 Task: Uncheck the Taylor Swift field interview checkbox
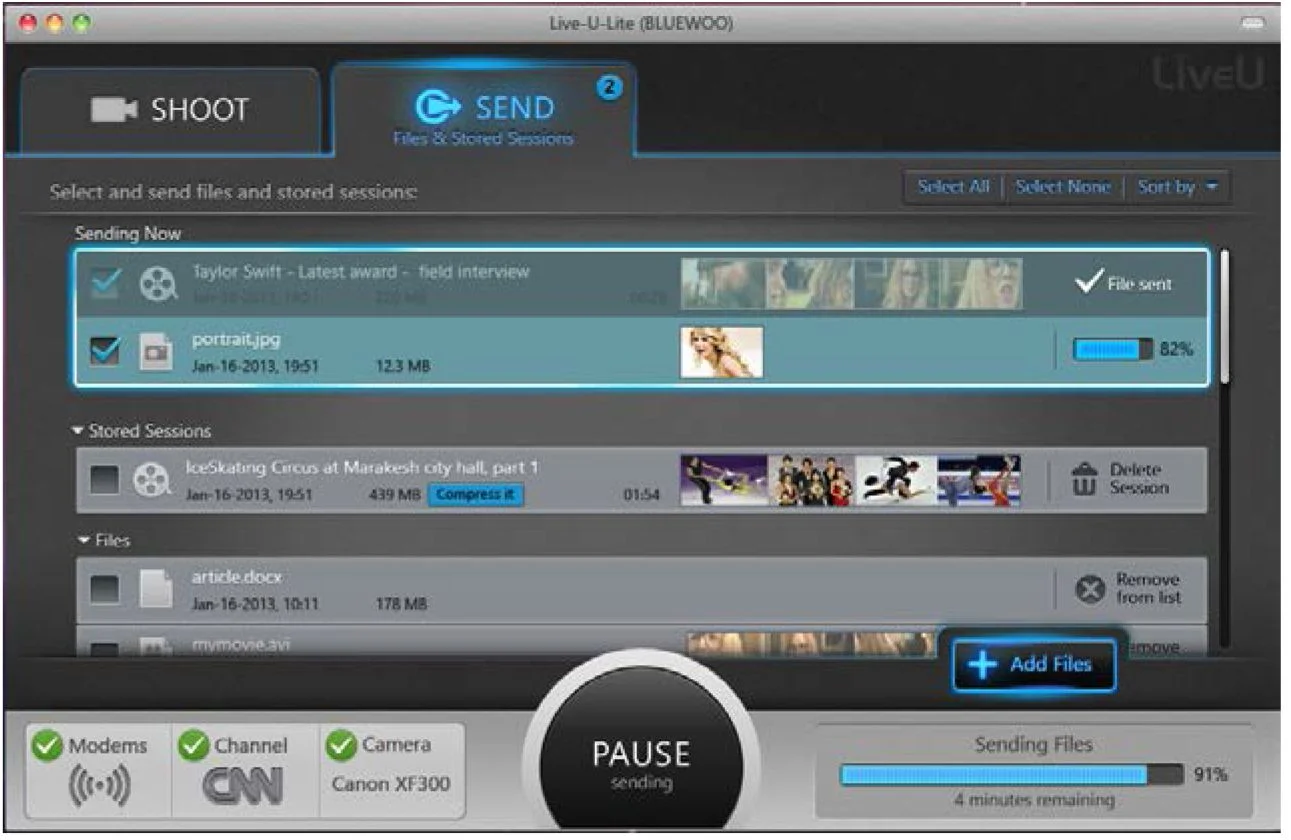(107, 285)
